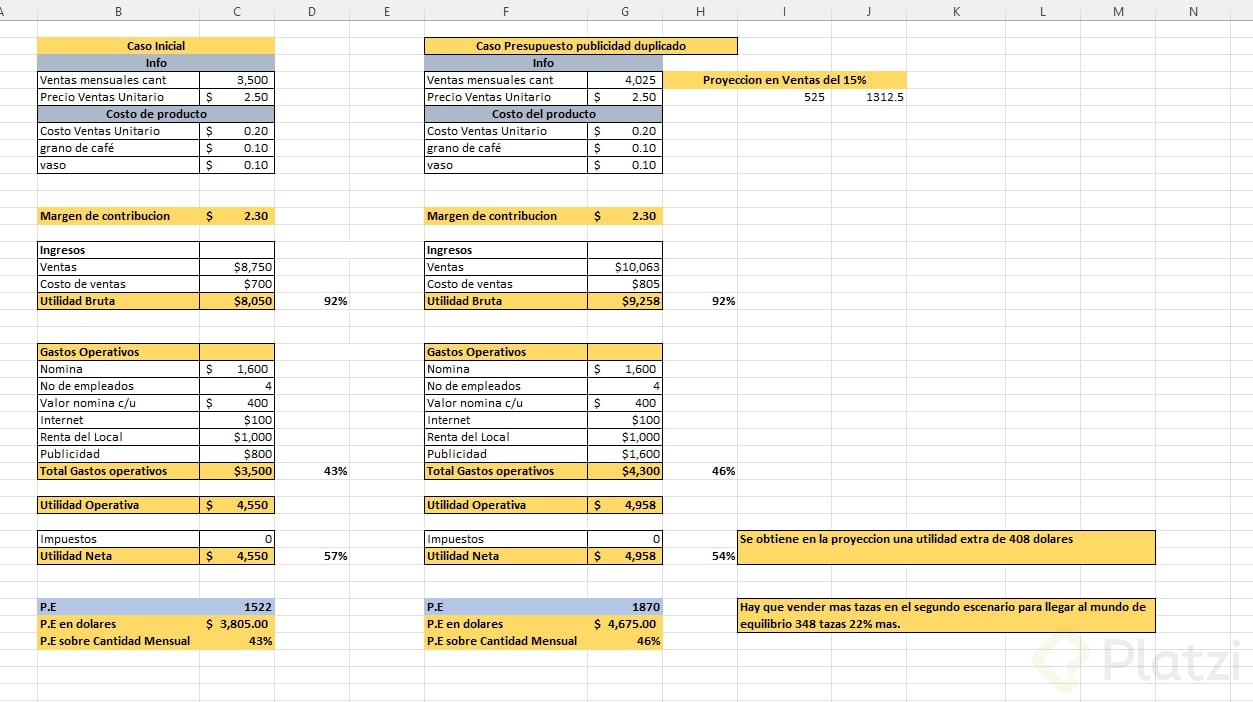Select Caso Presupuesto publicidad duplicado header cell

click(581, 46)
